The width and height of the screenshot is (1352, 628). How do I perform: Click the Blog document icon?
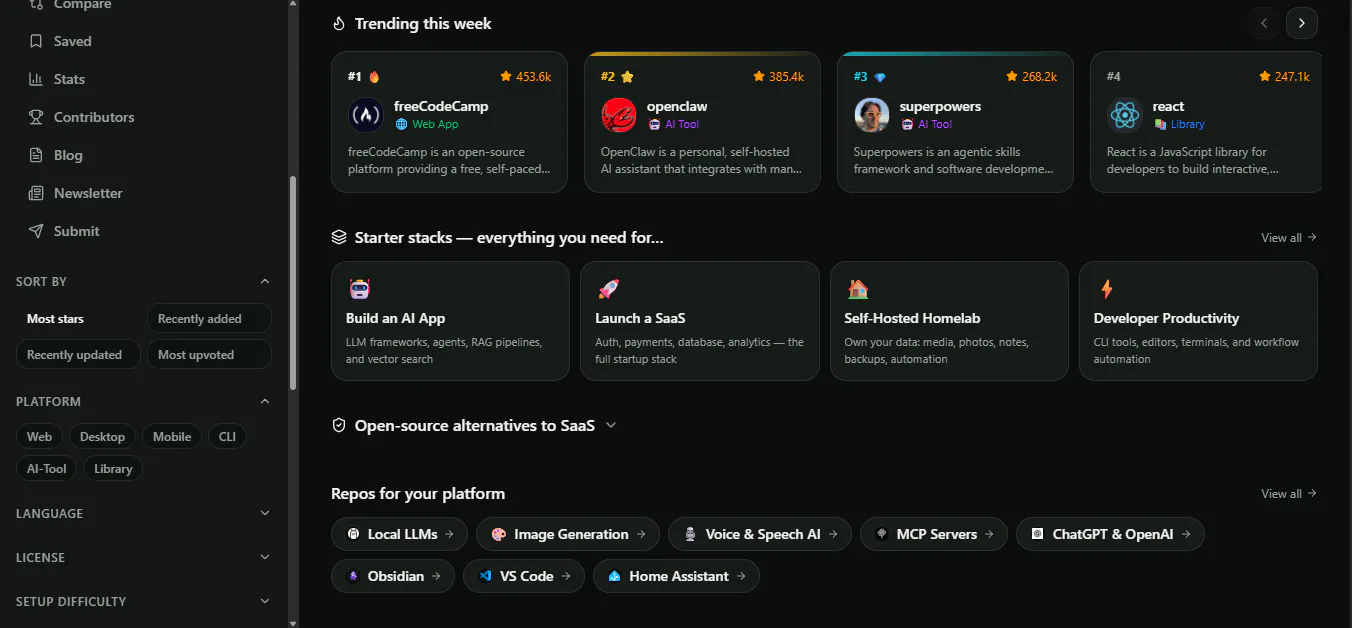coord(36,155)
